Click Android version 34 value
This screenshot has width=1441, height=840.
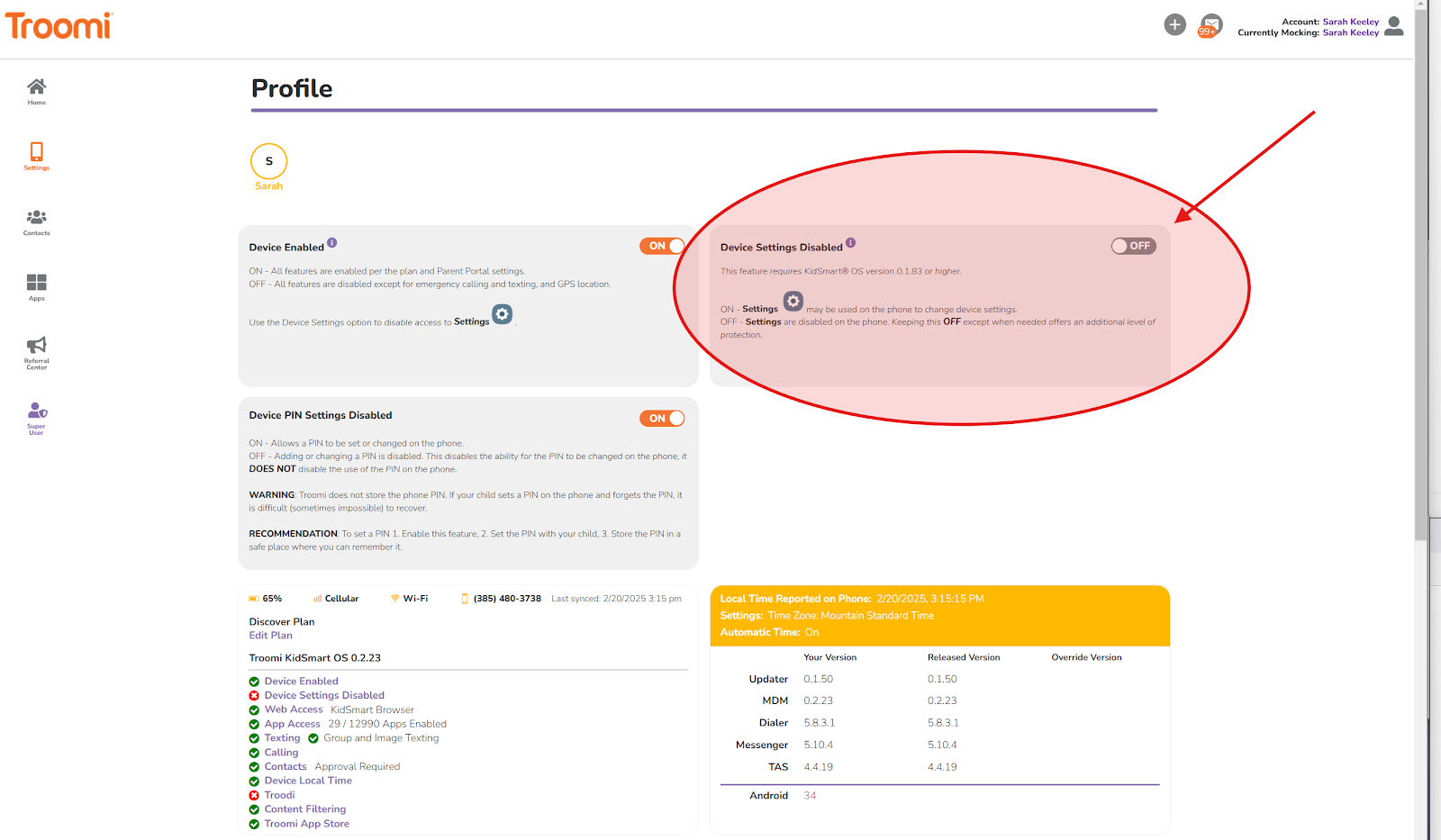(810, 796)
